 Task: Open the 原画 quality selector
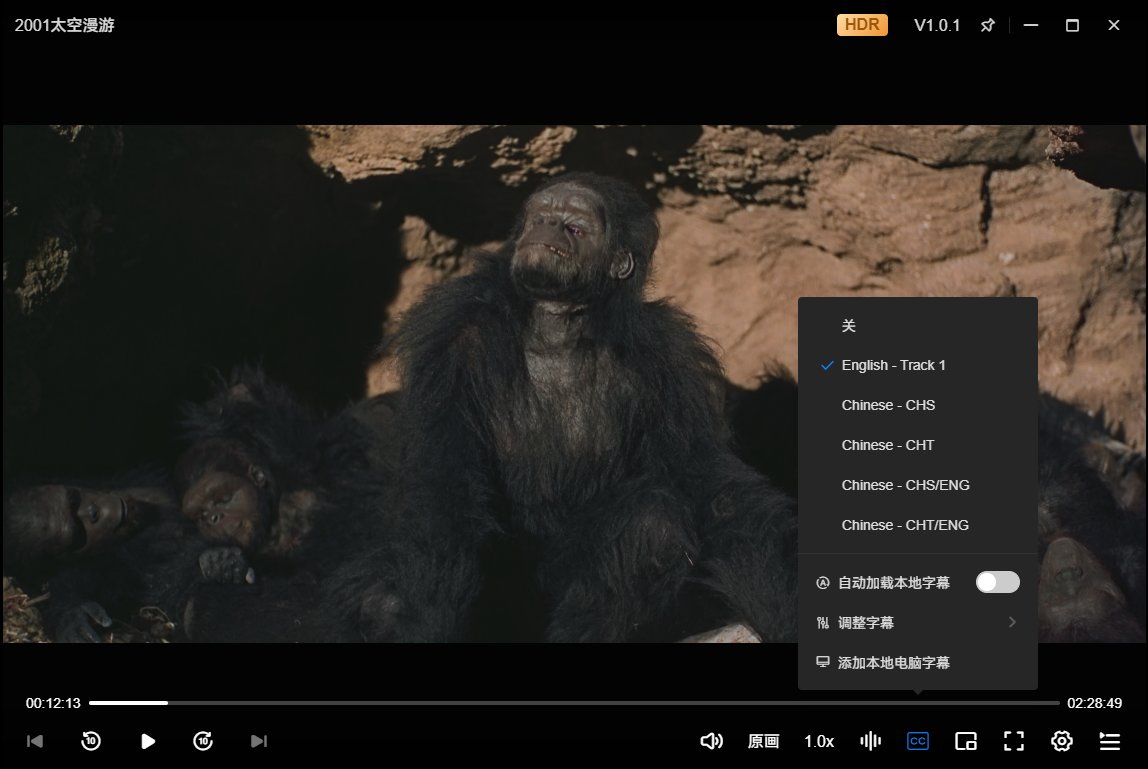(763, 741)
